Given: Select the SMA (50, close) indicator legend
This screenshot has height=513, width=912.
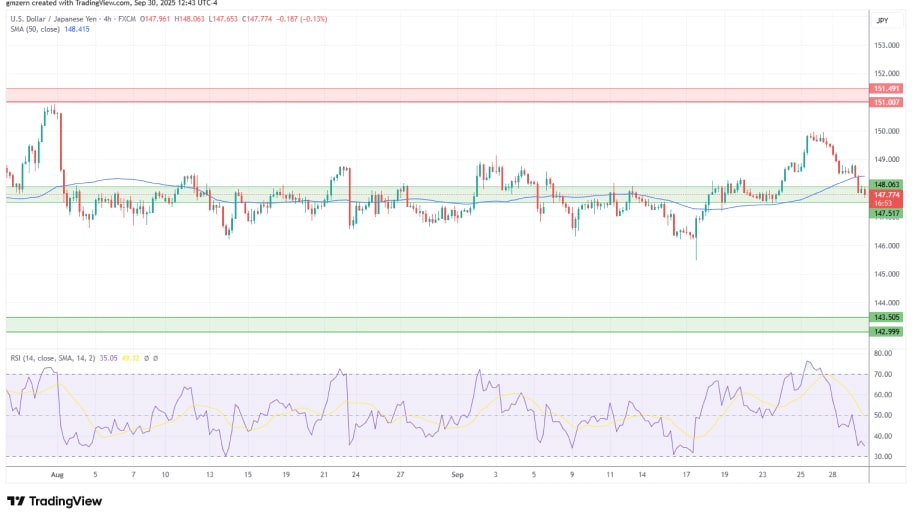Looking at the screenshot, I should [34, 30].
